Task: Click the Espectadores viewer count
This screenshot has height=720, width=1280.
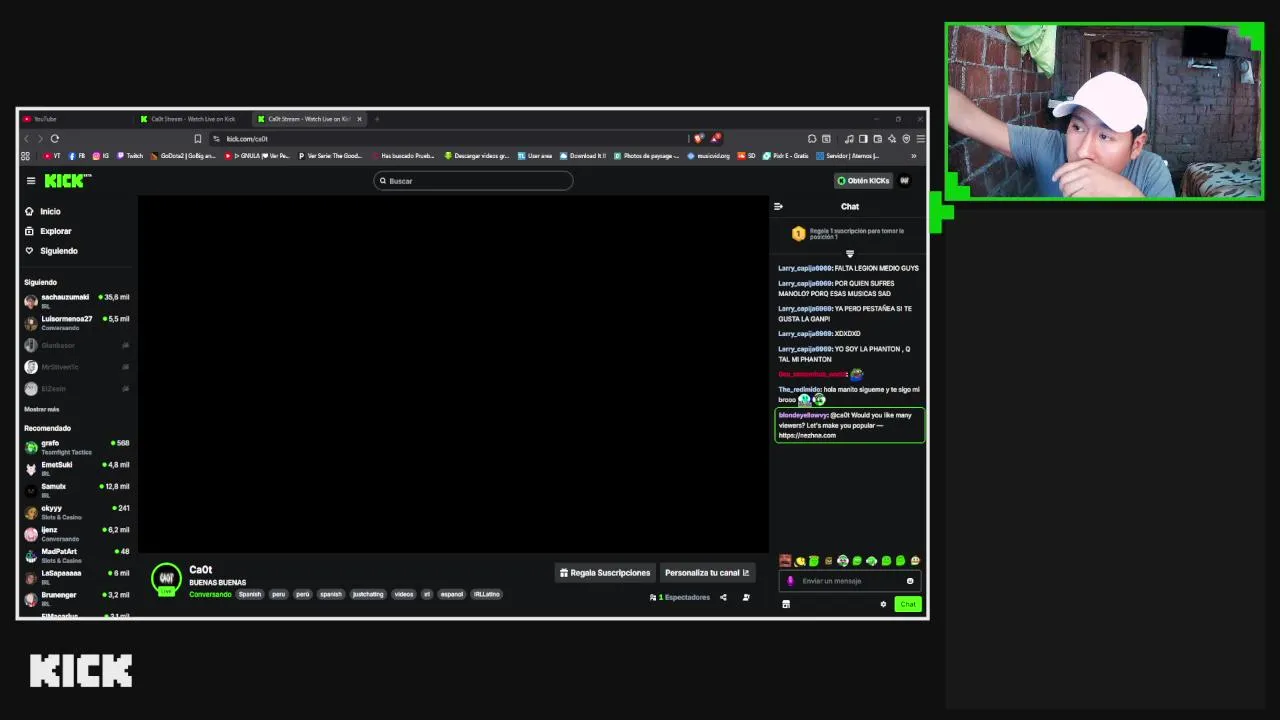Action: click(x=680, y=597)
